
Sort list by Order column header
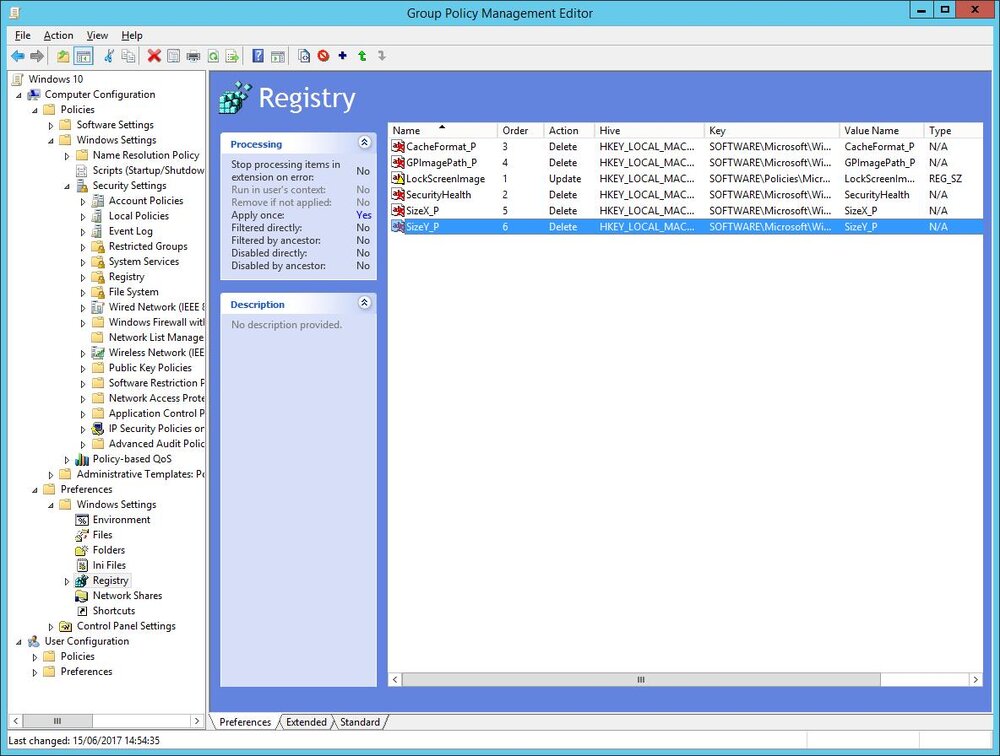[520, 131]
